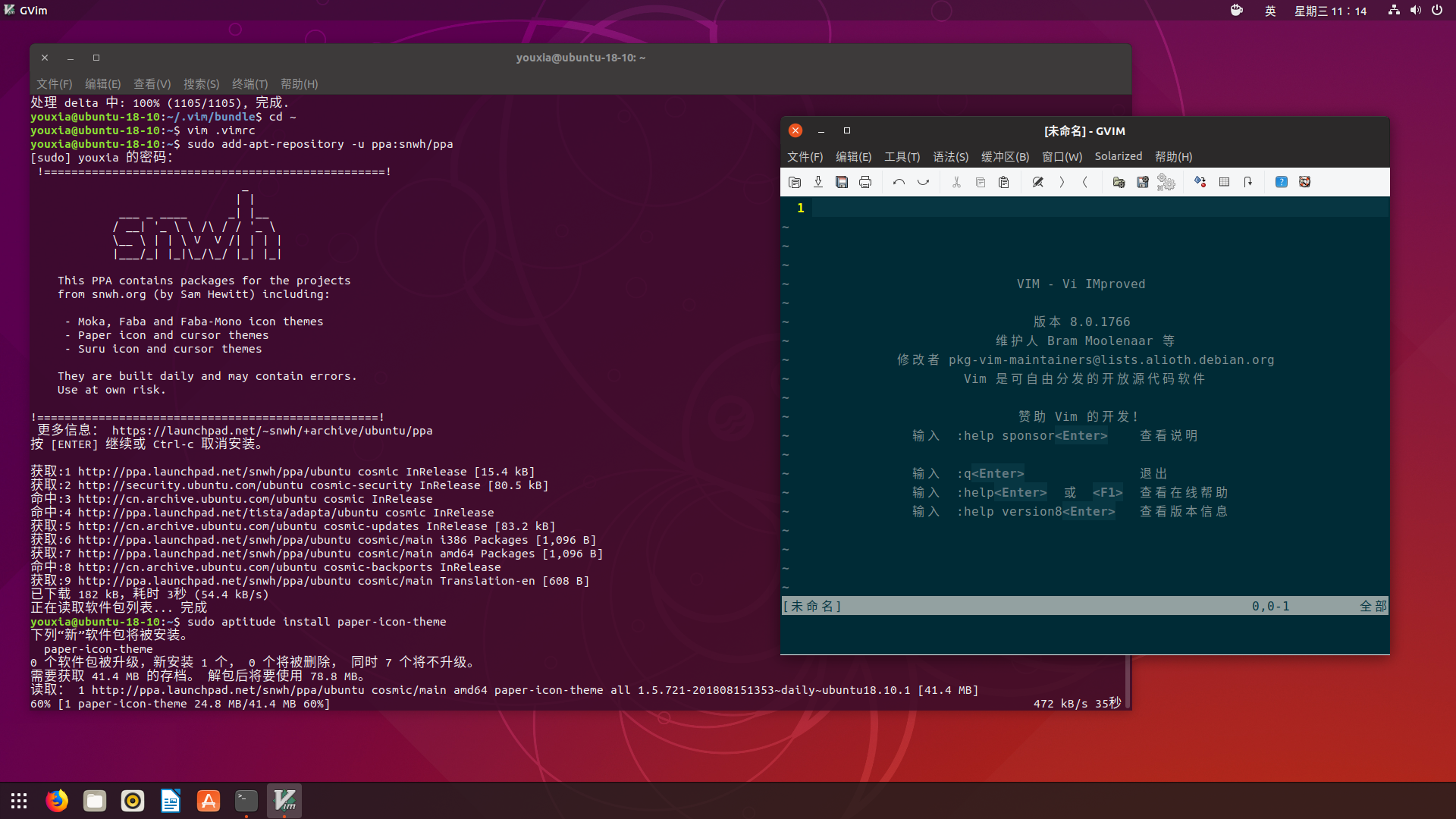
Task: Open the terminal's 终端(T) menu
Action: pyautogui.click(x=249, y=84)
